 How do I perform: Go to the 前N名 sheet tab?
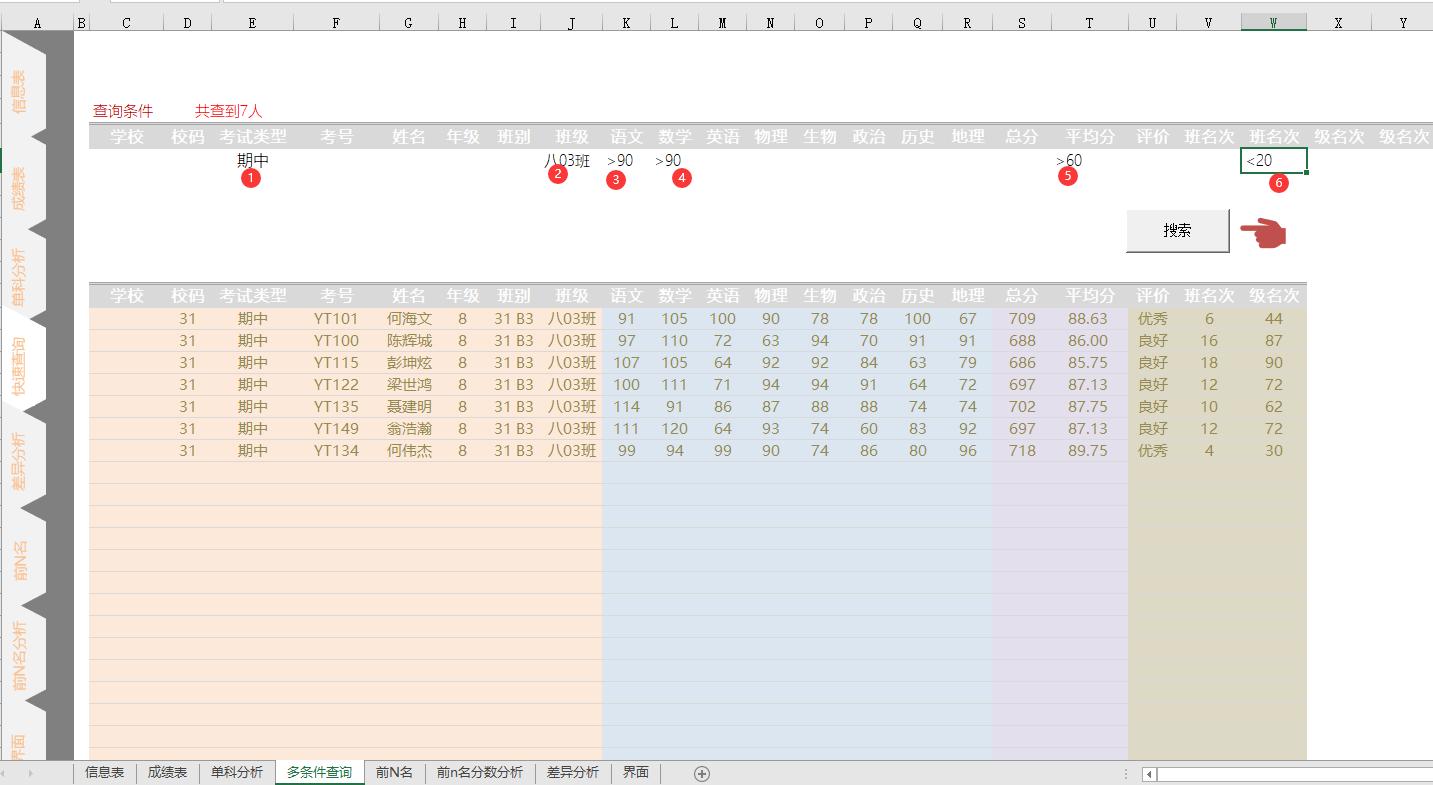point(394,772)
